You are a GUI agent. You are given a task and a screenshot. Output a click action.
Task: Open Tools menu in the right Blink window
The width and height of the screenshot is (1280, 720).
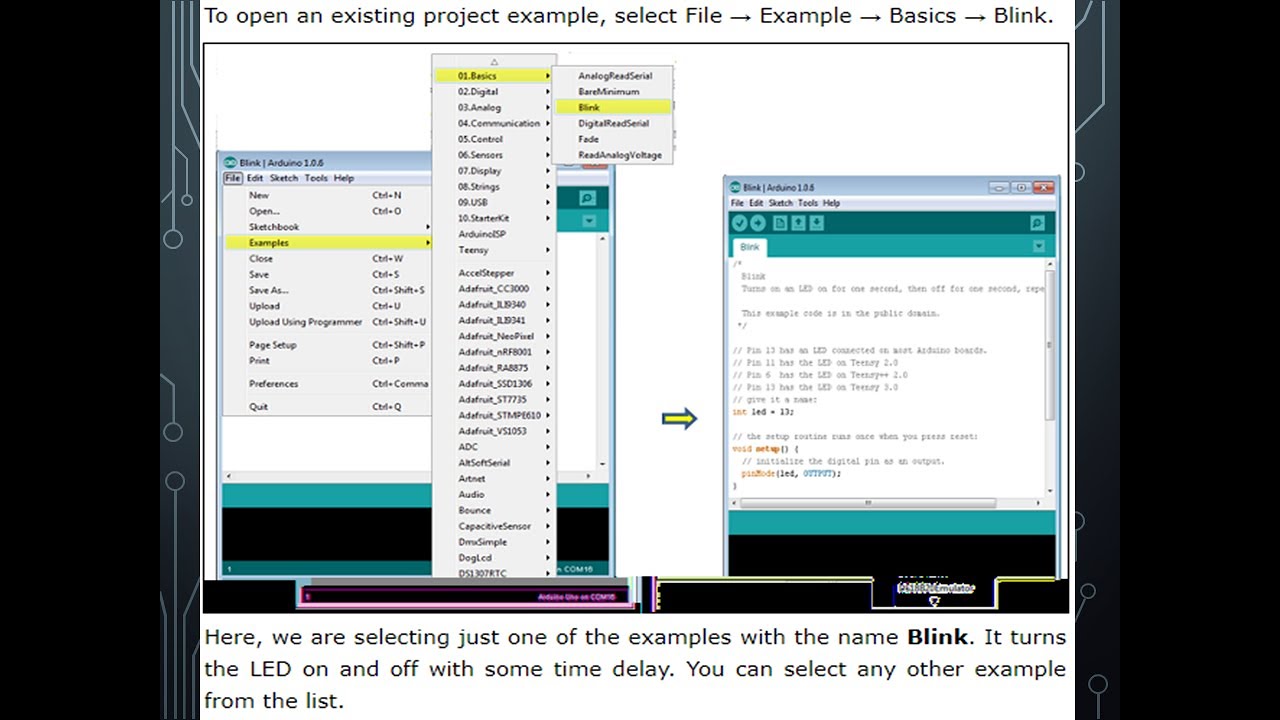click(x=808, y=203)
